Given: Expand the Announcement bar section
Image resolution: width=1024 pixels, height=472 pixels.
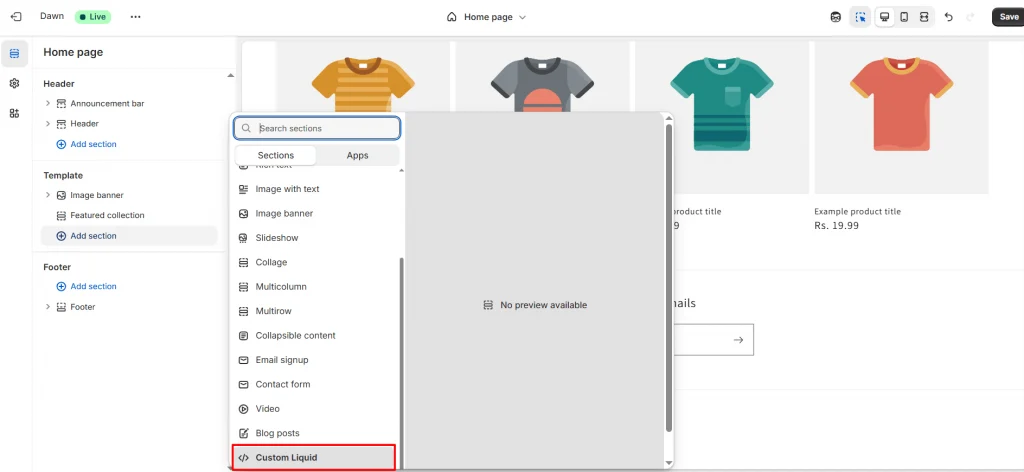Looking at the screenshot, I should (48, 103).
